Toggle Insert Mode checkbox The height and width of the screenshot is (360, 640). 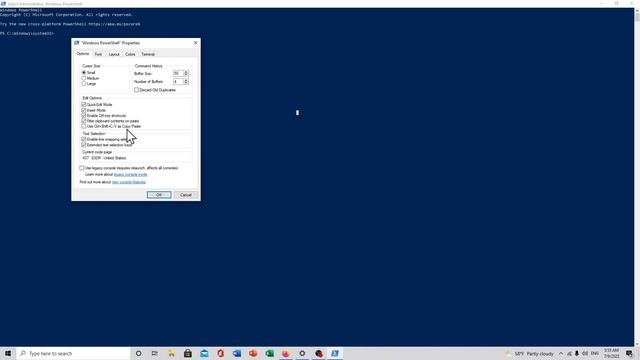[84, 110]
